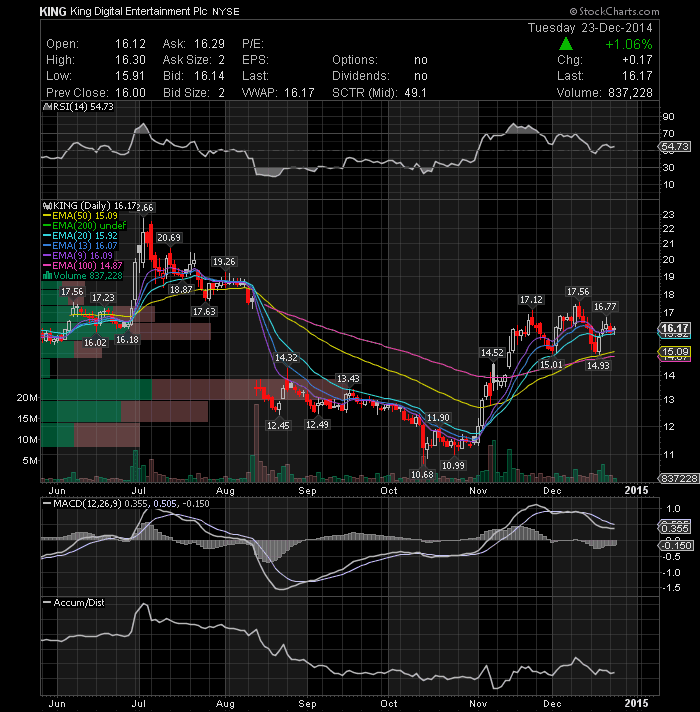
Task: Click the 10.68 price low label
Action: pos(422,475)
